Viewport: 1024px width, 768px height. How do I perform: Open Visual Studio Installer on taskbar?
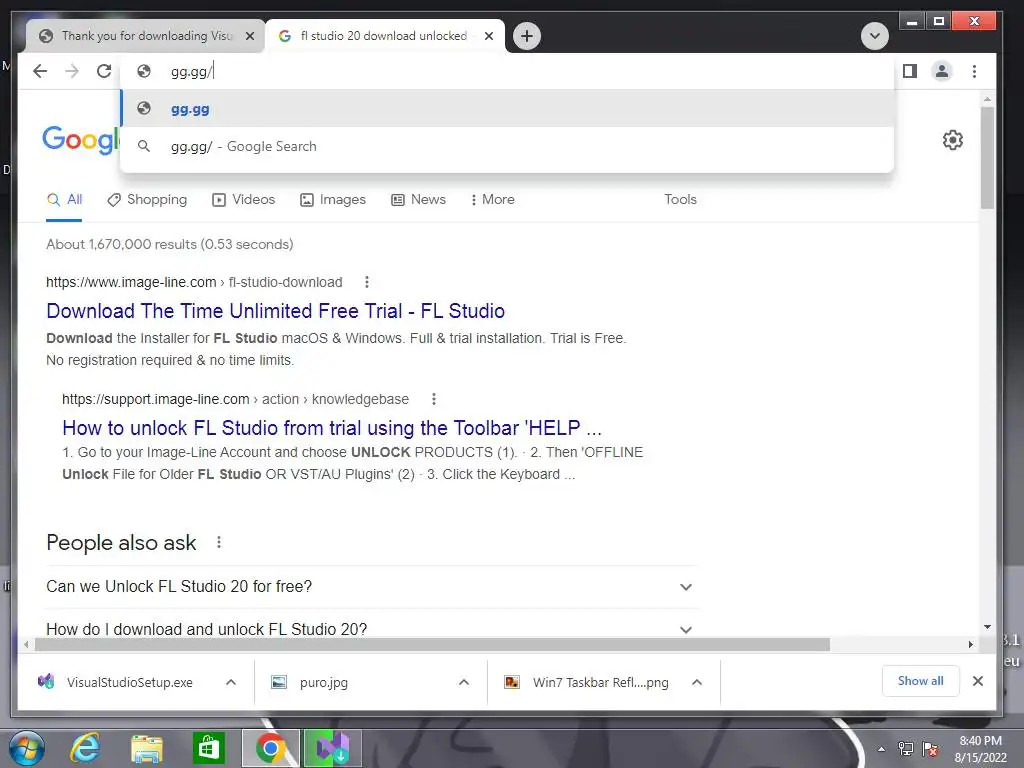pyautogui.click(x=332, y=748)
